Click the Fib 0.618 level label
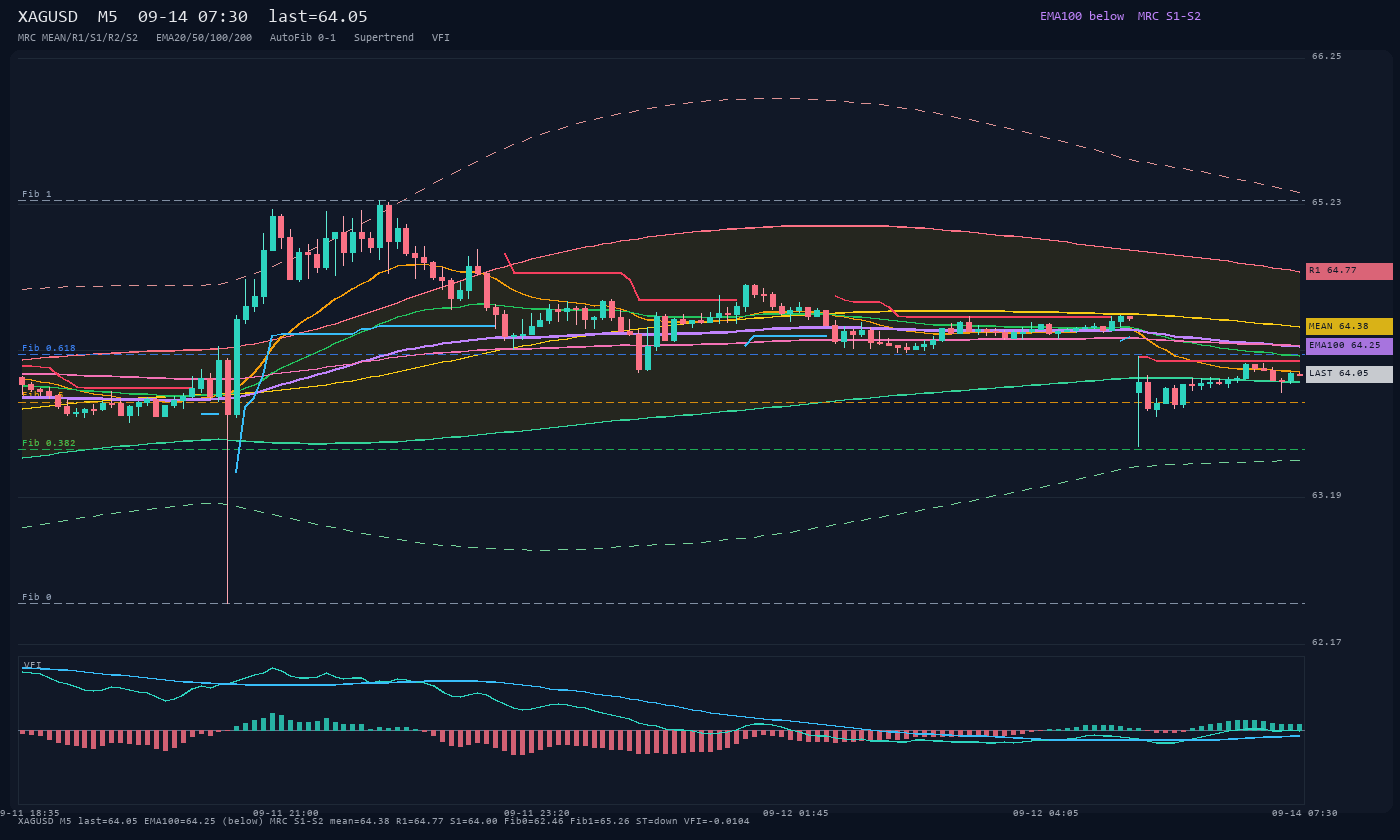Image resolution: width=1400 pixels, height=840 pixels. [49, 348]
